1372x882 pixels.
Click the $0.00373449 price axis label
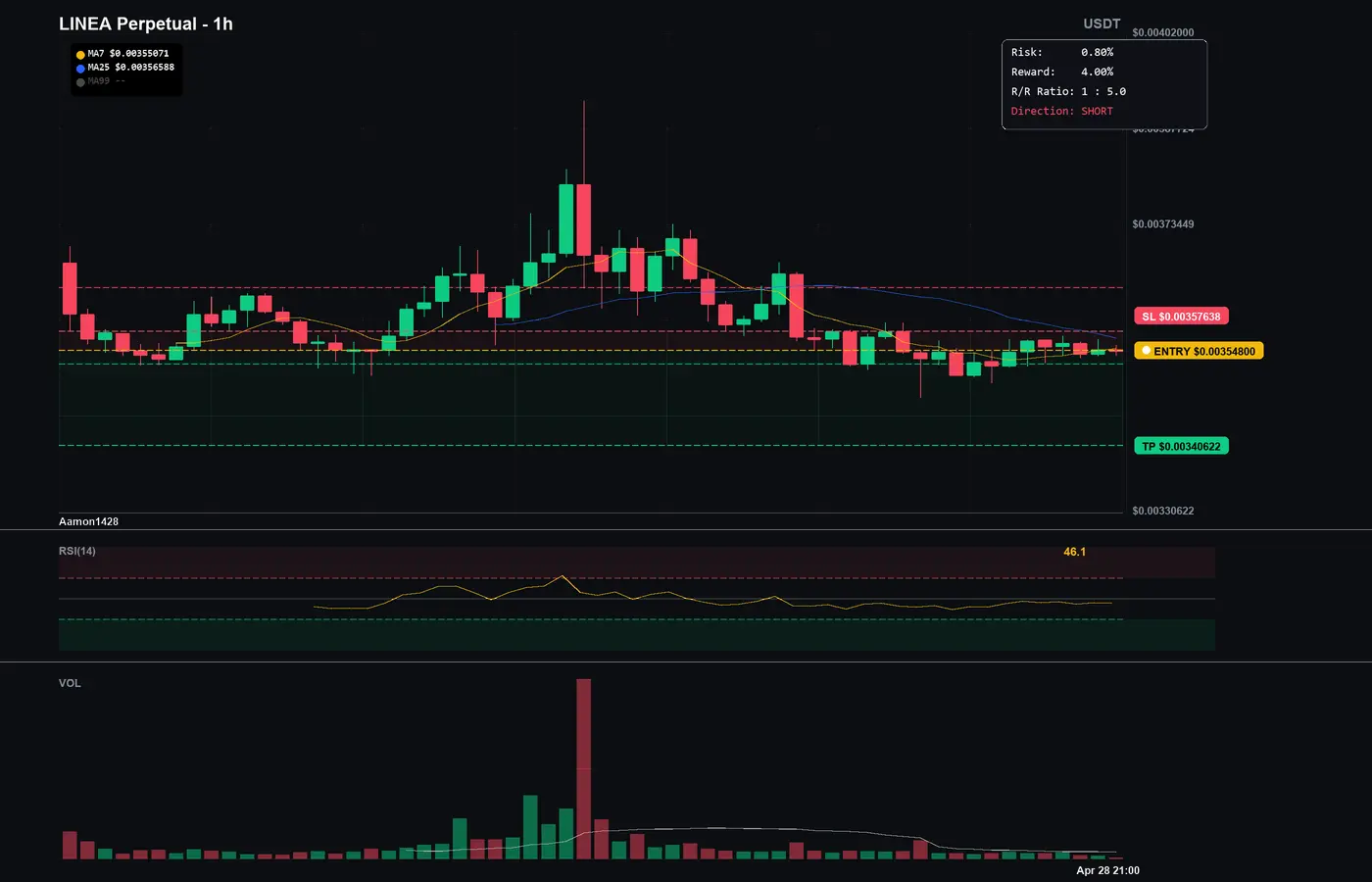pyautogui.click(x=1163, y=224)
